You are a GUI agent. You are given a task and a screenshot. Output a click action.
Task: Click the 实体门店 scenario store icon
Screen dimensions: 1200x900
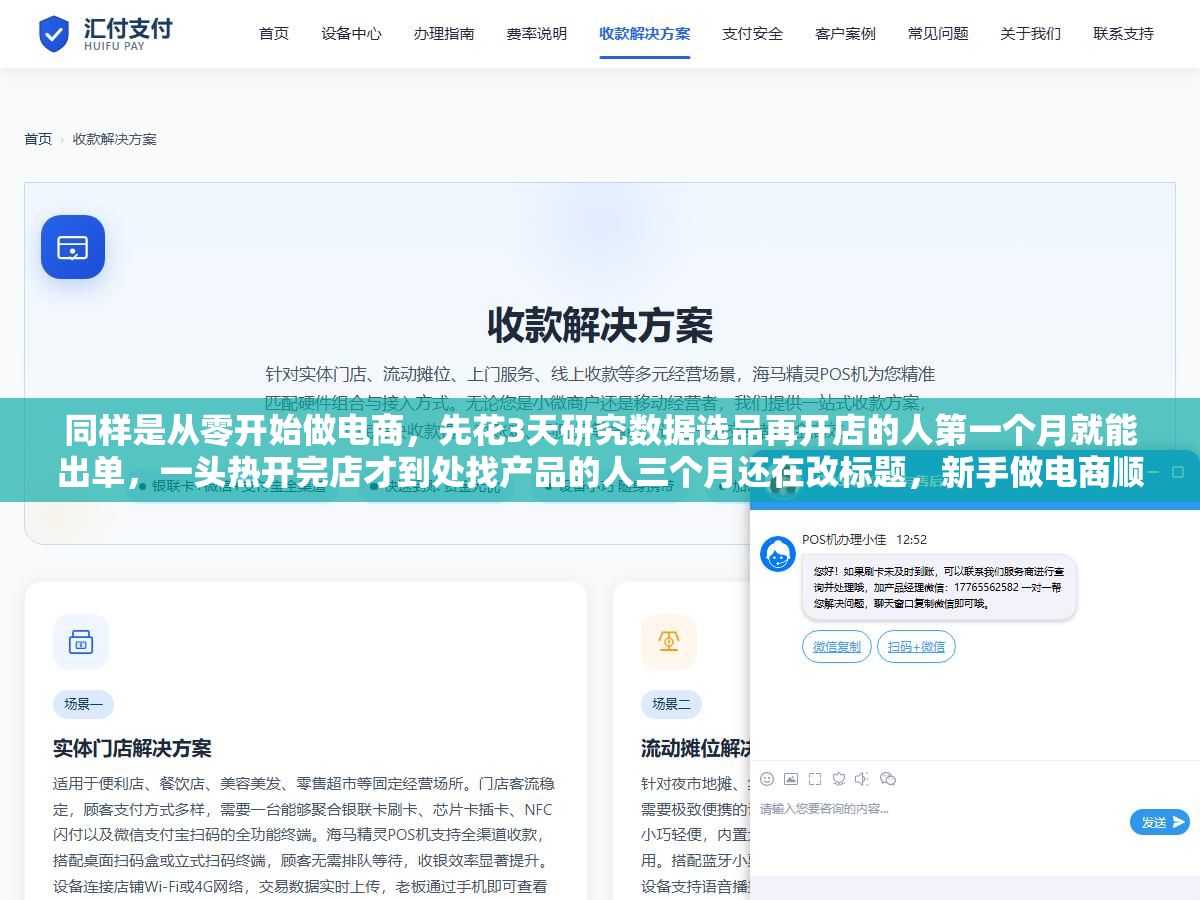(81, 642)
